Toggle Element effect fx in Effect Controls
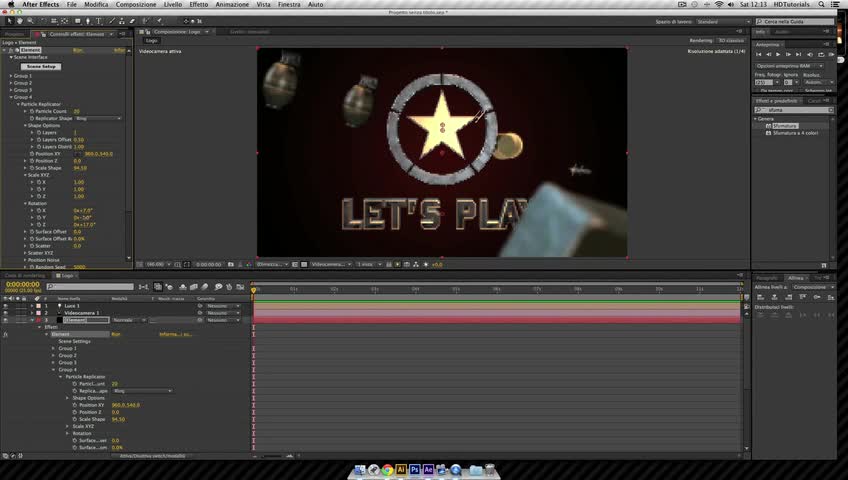This screenshot has width=848, height=480. 11,50
